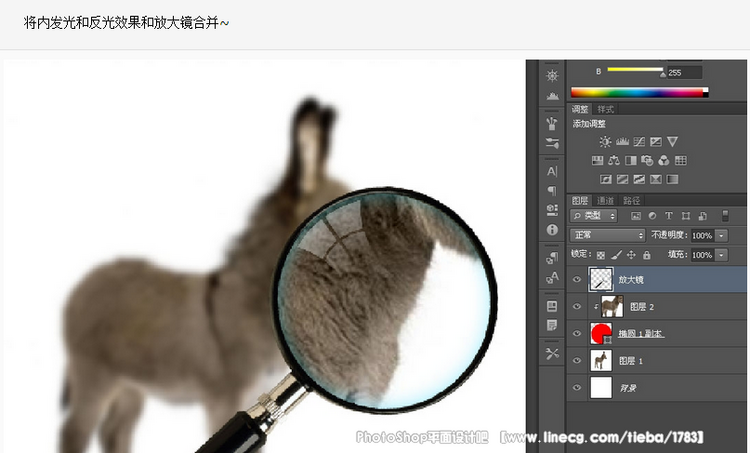
Task: Toggle shape layer filter
Action: [686, 216]
